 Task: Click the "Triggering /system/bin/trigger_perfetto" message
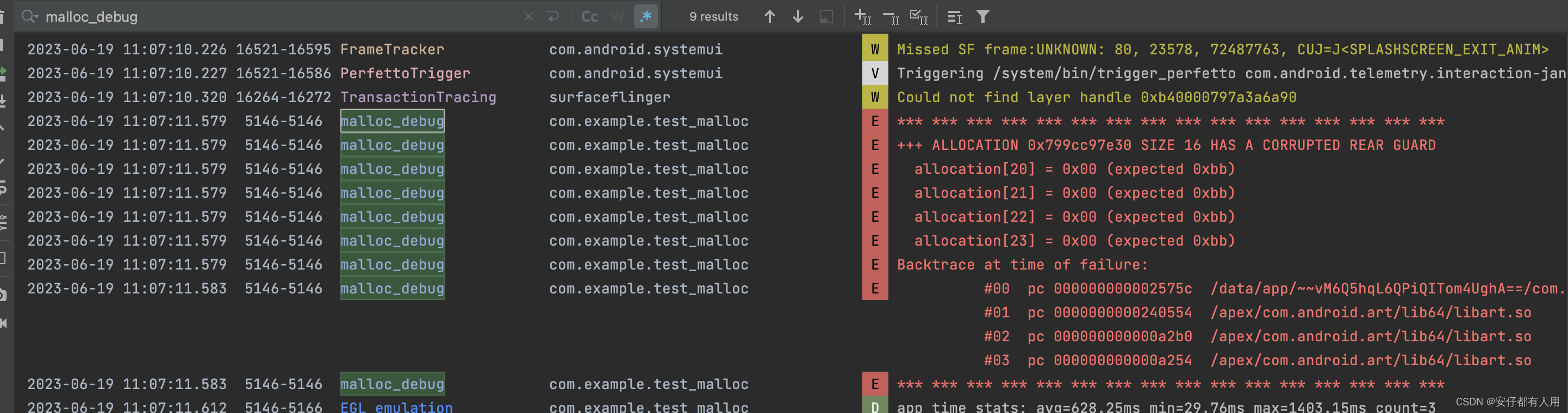[x=1232, y=73]
